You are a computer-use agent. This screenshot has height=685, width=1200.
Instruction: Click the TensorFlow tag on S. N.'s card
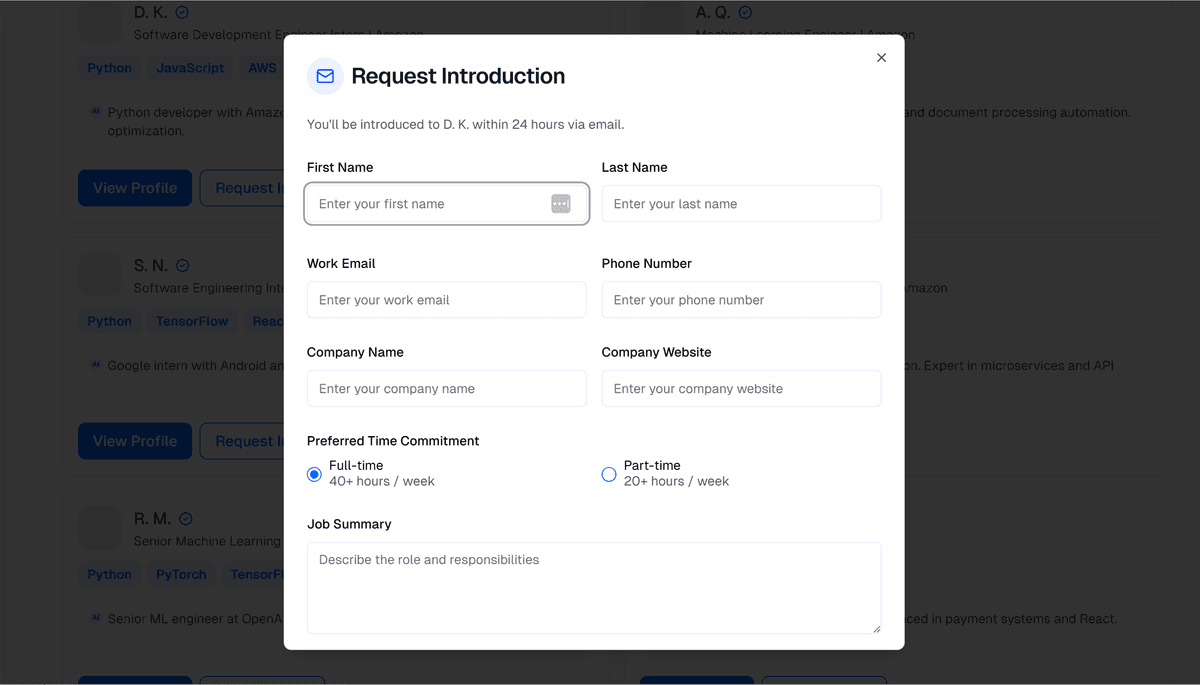pos(192,321)
